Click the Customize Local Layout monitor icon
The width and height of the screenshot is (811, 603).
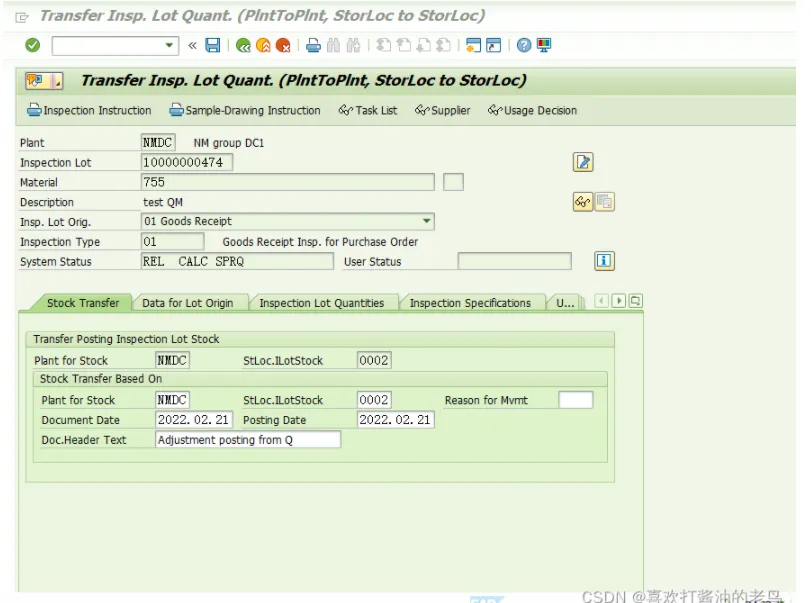[544, 46]
